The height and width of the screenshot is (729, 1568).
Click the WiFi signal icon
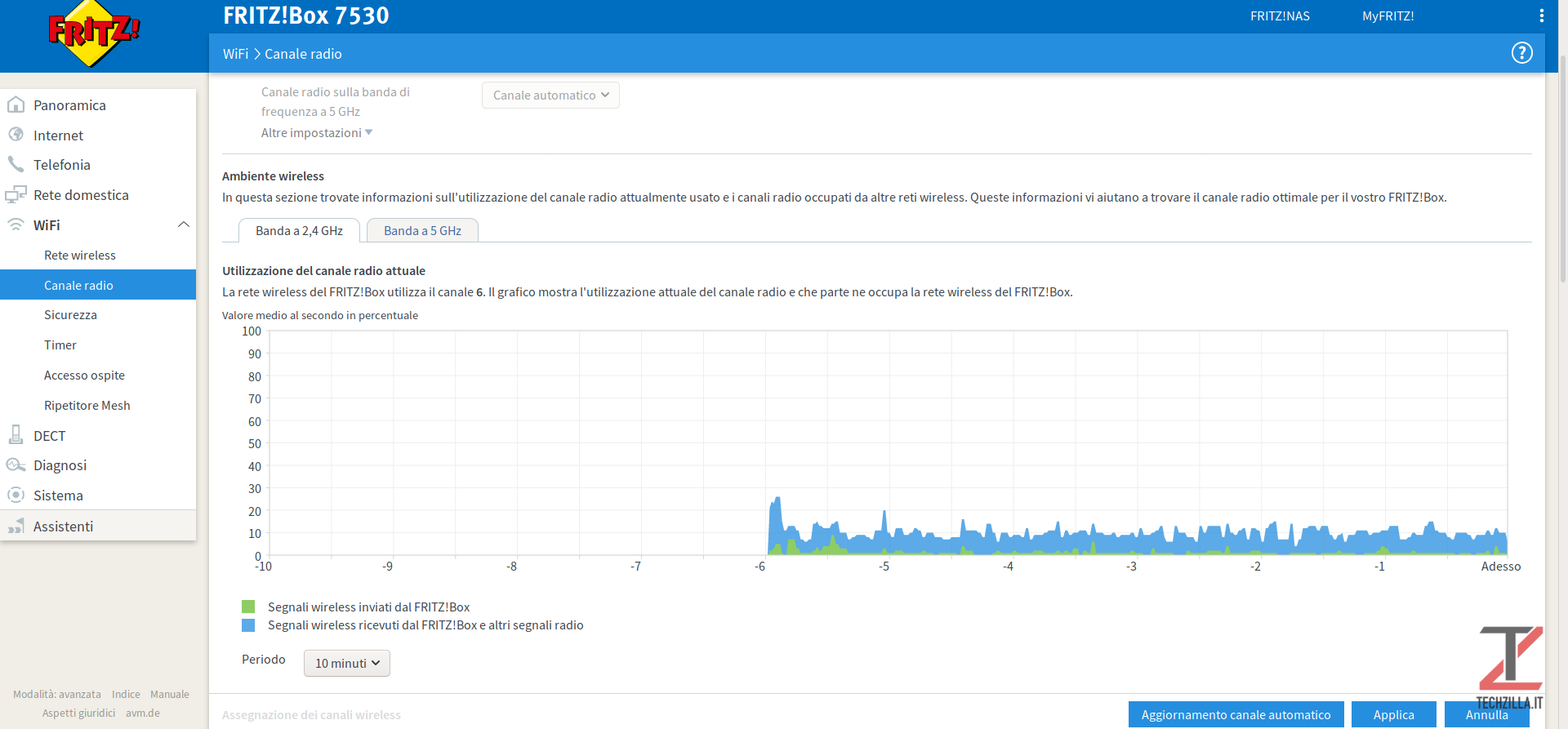(x=16, y=224)
